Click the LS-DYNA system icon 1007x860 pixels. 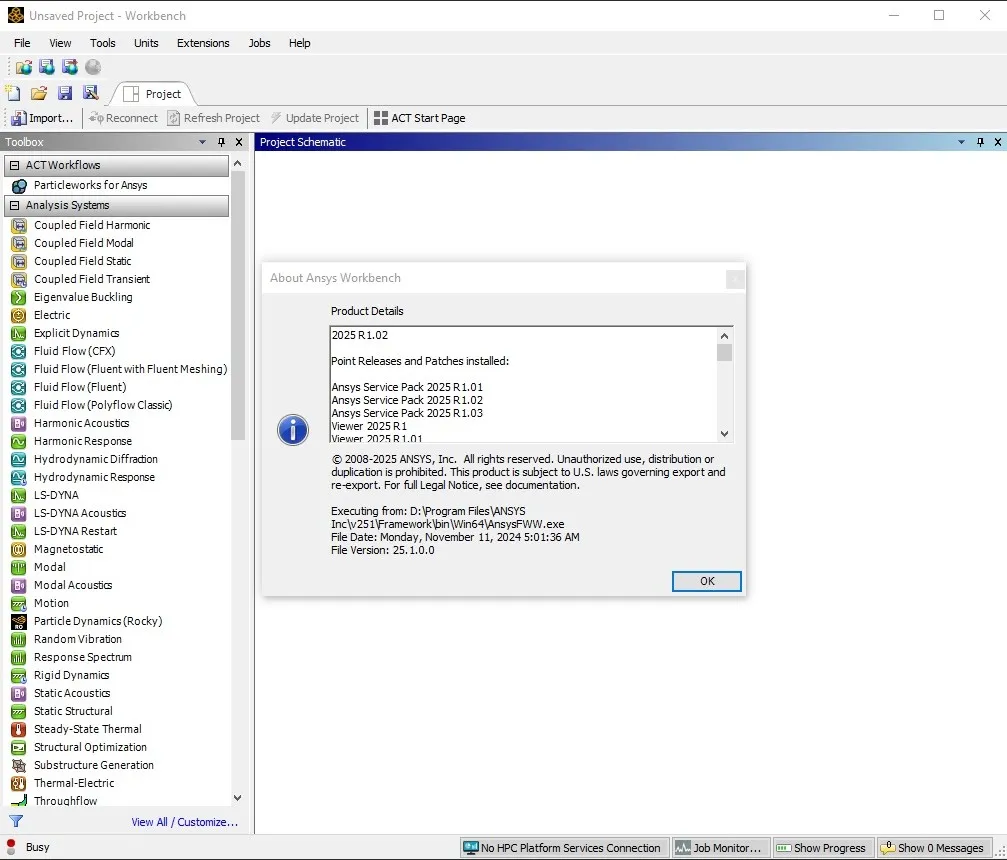coord(19,495)
